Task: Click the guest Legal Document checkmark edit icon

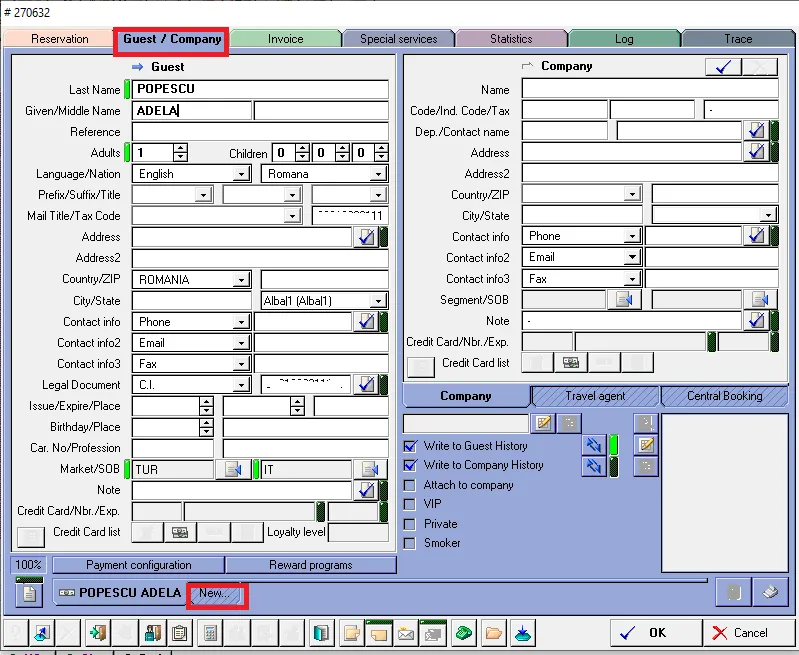Action: point(366,385)
